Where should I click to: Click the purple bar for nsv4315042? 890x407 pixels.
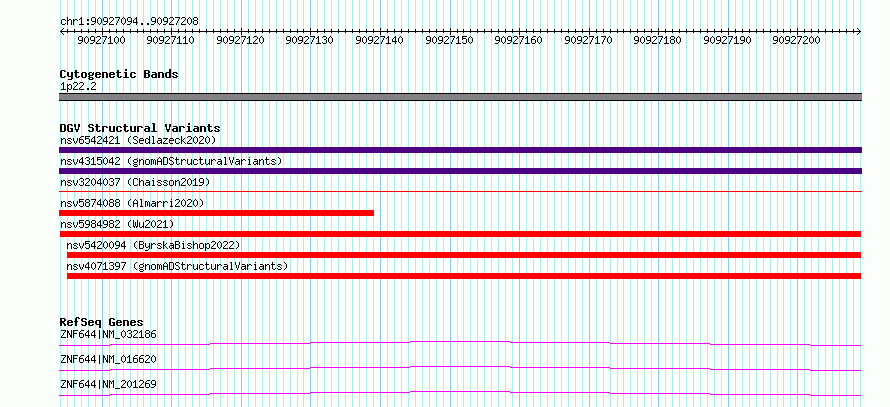[460, 171]
